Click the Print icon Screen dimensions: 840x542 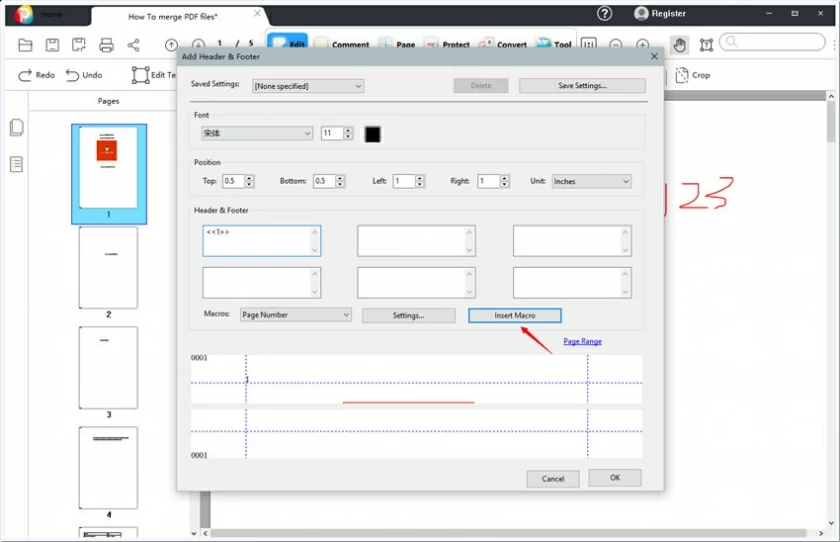(x=106, y=45)
